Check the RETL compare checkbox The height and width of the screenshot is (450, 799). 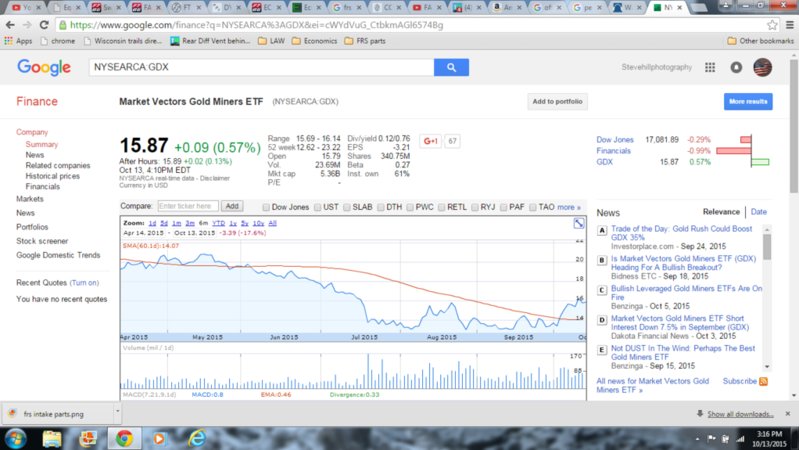(x=442, y=207)
